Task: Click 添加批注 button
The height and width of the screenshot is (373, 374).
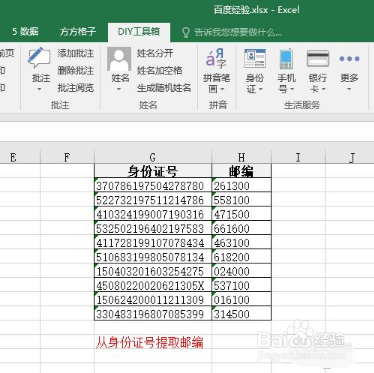Action: tap(76, 53)
